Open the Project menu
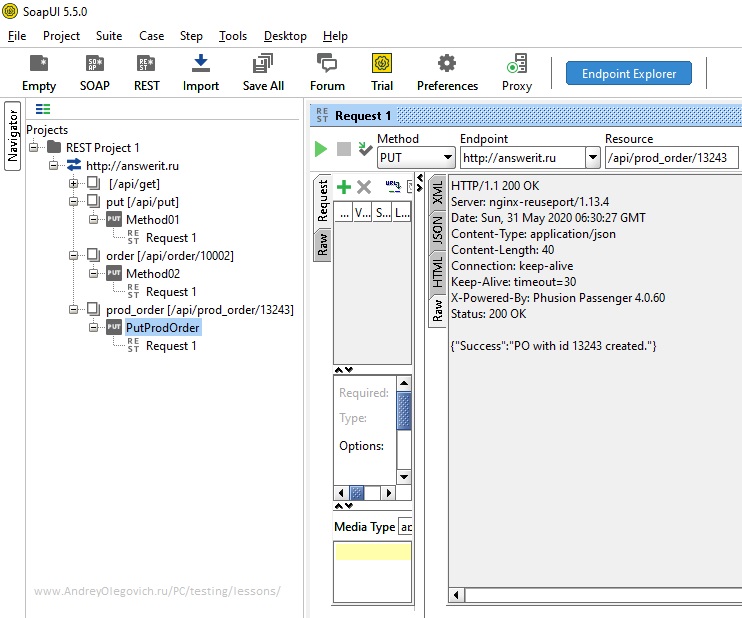 (x=62, y=36)
